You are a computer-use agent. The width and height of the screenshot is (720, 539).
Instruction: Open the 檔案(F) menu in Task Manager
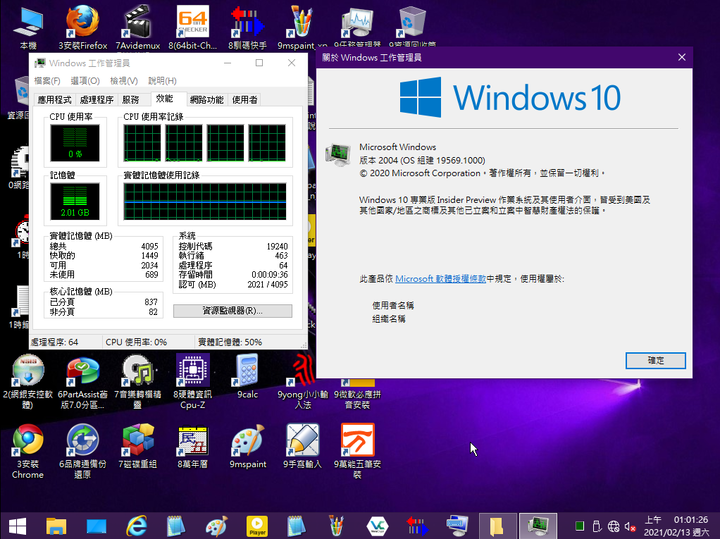[x=47, y=81]
